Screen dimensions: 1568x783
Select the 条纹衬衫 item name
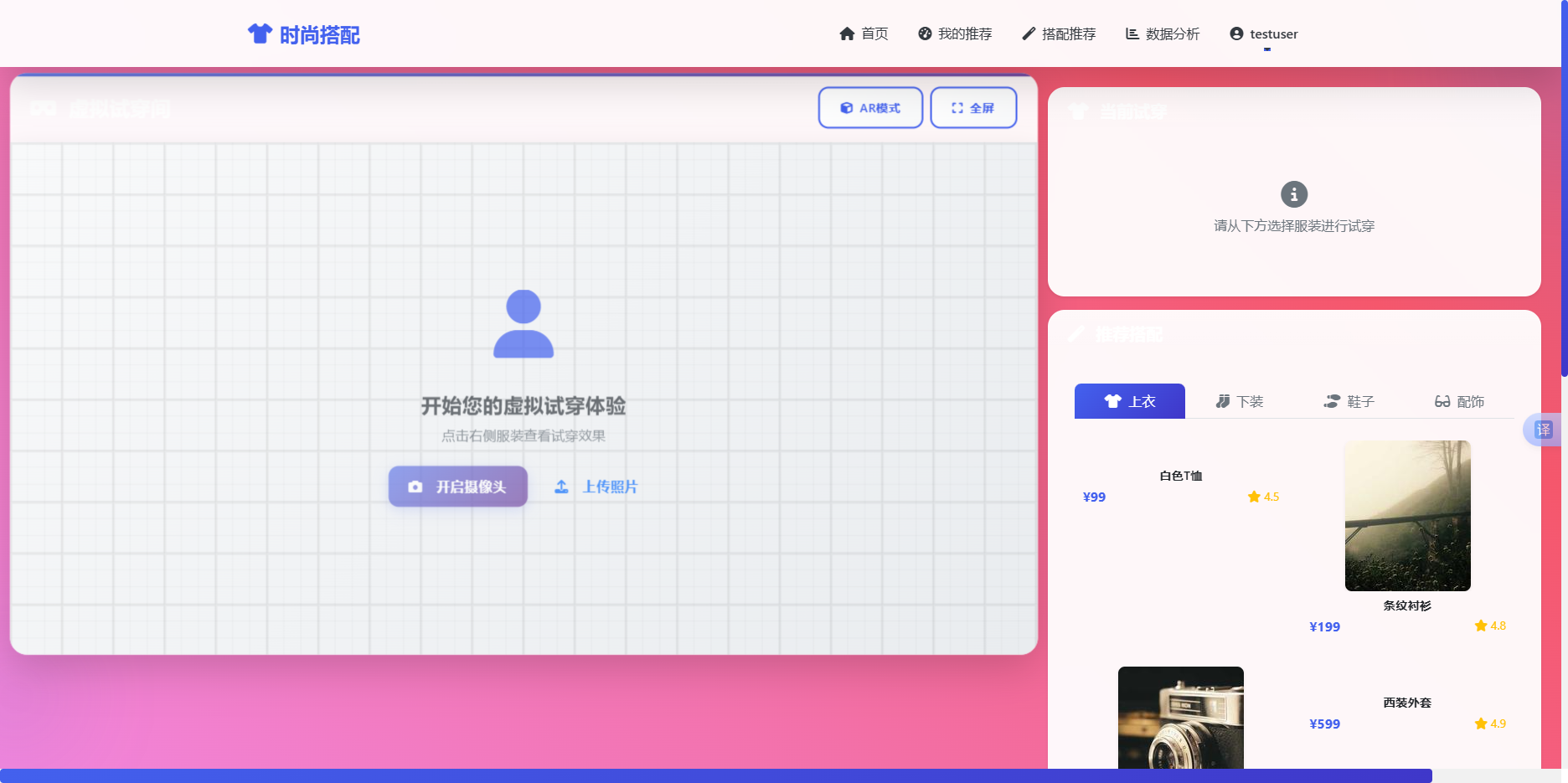point(1407,605)
